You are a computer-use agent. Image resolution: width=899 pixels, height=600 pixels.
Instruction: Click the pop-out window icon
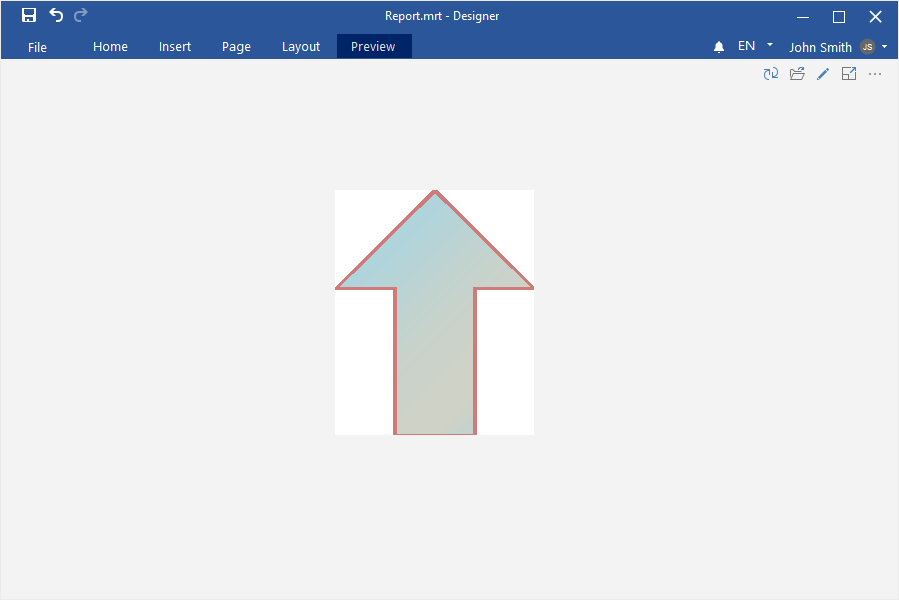849,74
